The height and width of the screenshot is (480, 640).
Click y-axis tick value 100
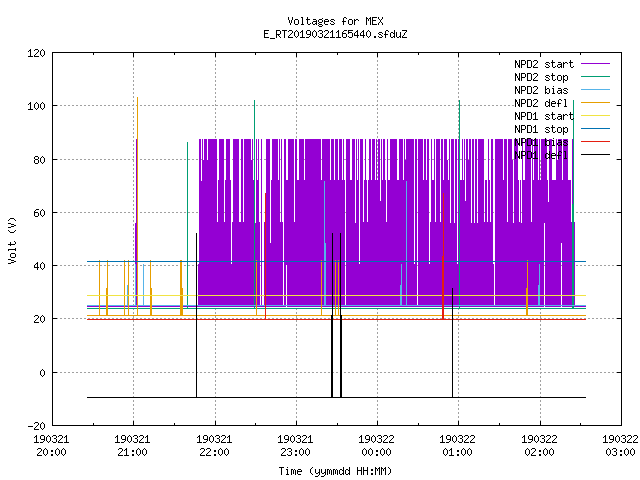36,107
